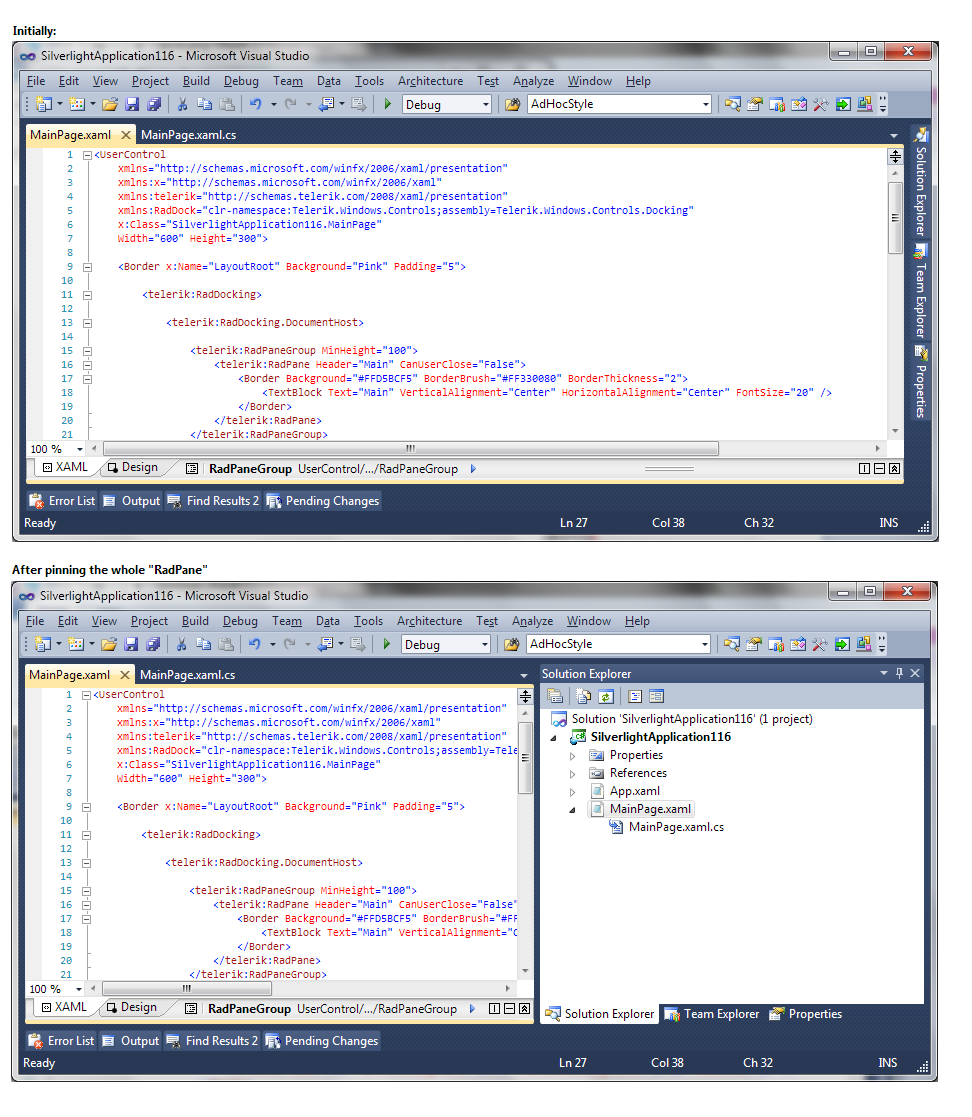972x1117 pixels.
Task: Click Toolbox wrench icon in 'Initially' window toolbar
Action: pyautogui.click(x=821, y=105)
